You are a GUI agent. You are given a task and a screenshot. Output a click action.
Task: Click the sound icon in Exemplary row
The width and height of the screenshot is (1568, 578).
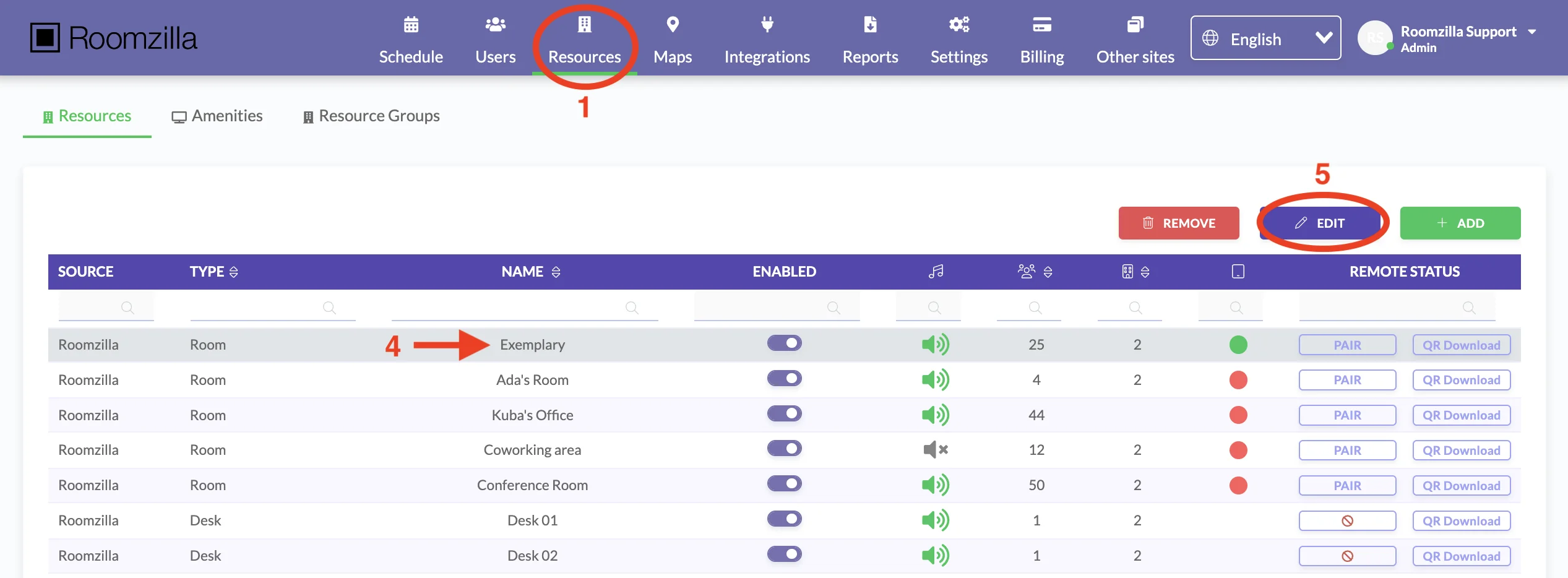click(935, 344)
